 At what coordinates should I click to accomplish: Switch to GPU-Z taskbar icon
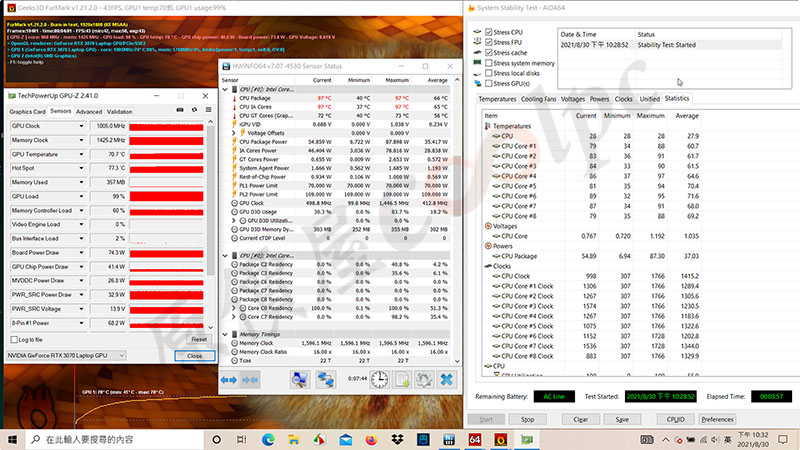(527, 439)
